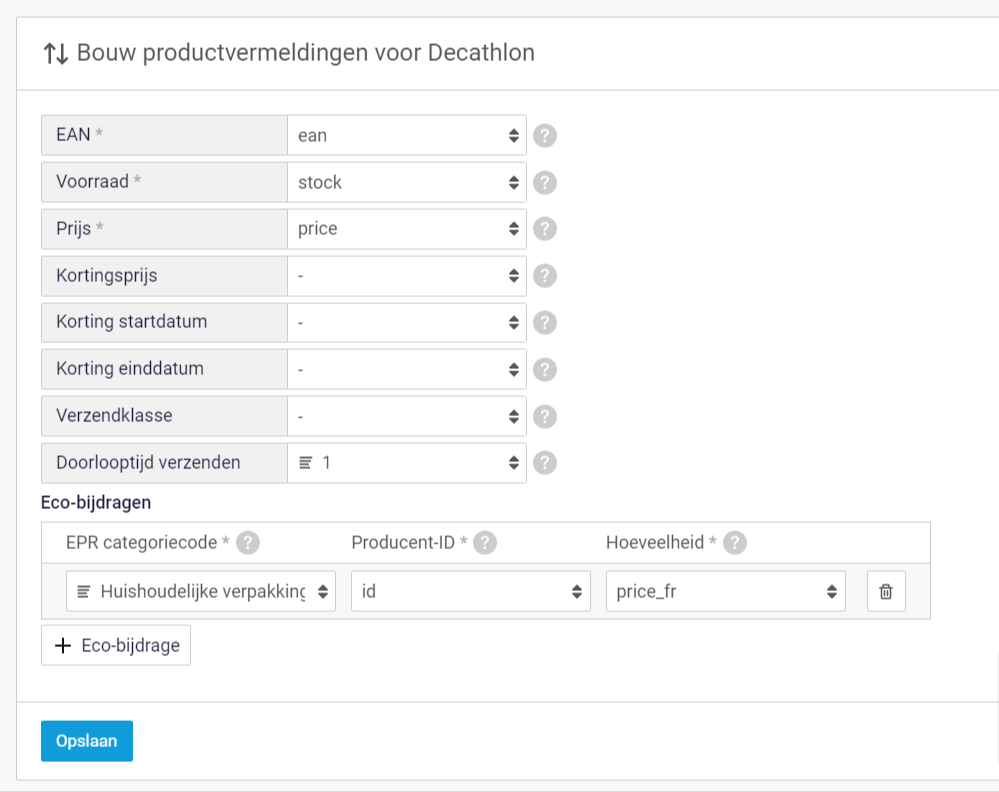Open help for Korting startdatum
The height and width of the screenshot is (792, 999).
point(545,323)
